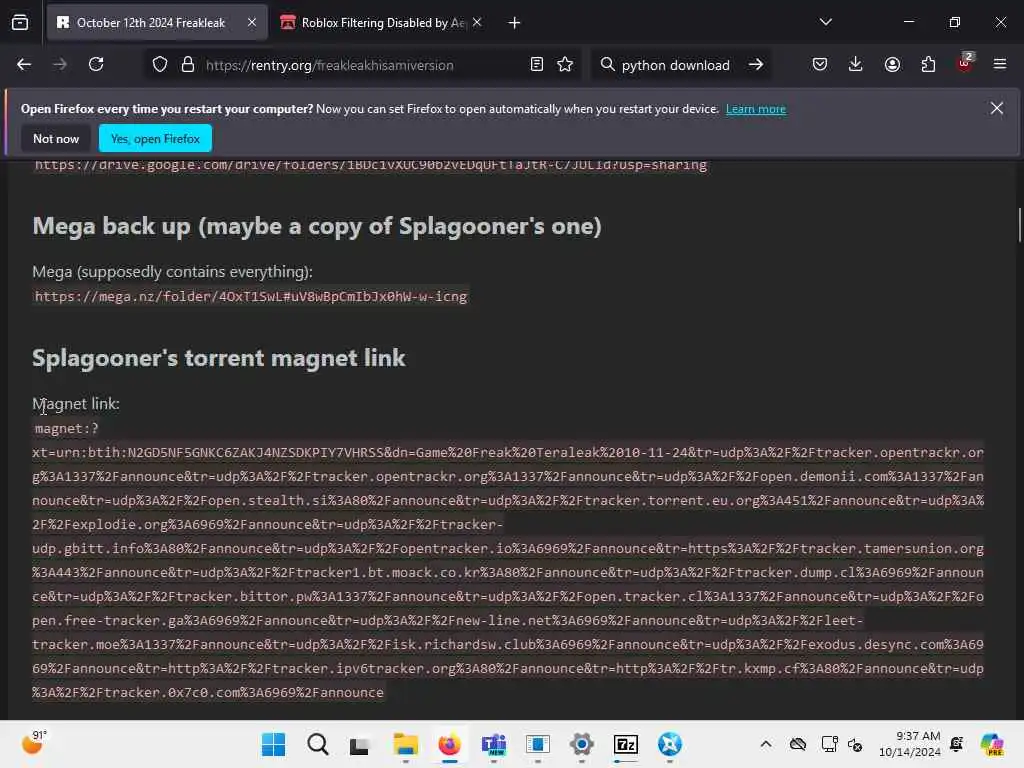1024x768 pixels.
Task: Reload the current page
Action: point(96,65)
